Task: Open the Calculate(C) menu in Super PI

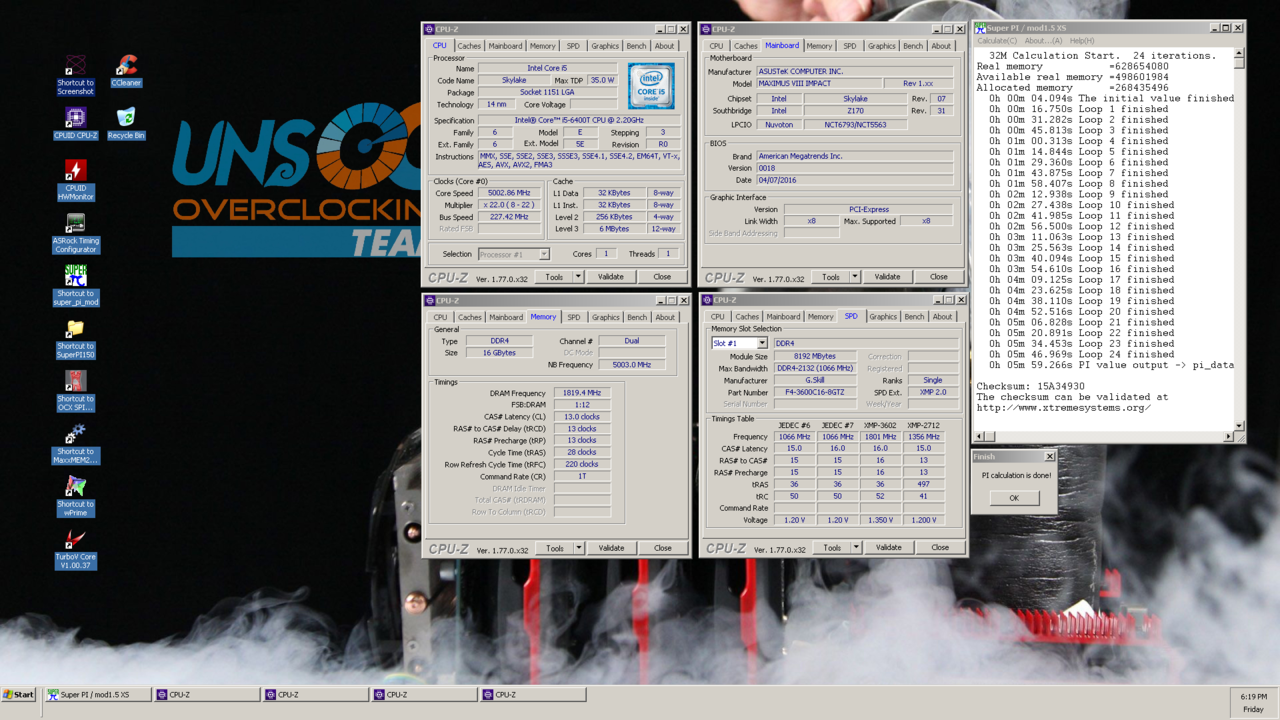Action: click(x=997, y=41)
